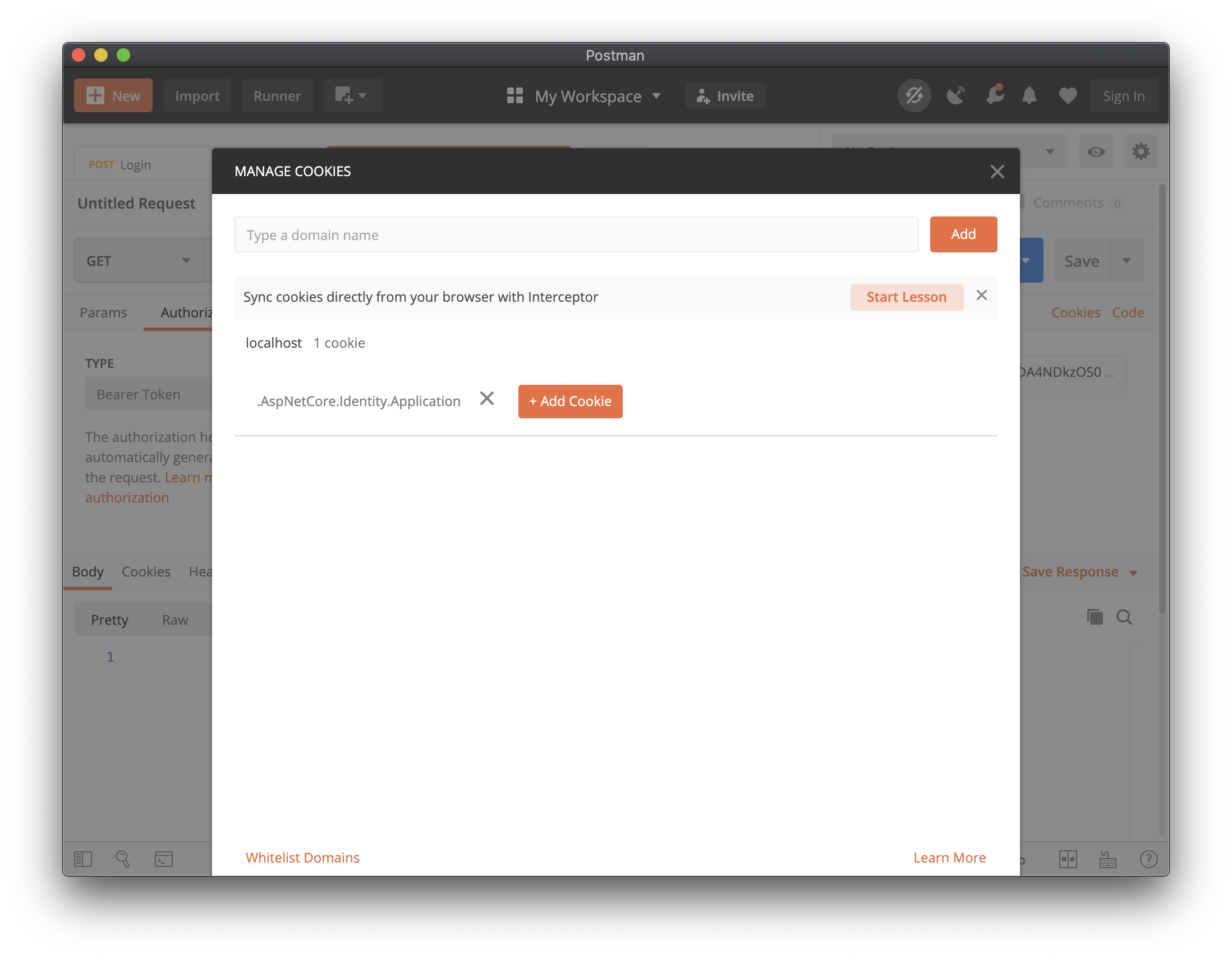Click the settings gear icon
Screen dimensions: 1232x959
pyautogui.click(x=1141, y=151)
